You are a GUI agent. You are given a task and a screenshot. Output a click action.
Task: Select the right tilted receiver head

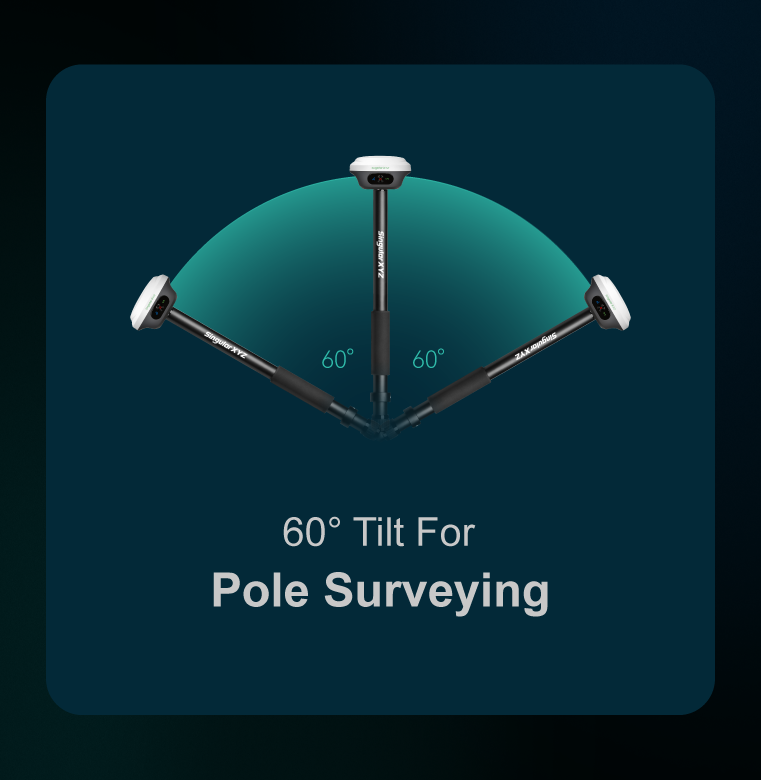click(607, 302)
